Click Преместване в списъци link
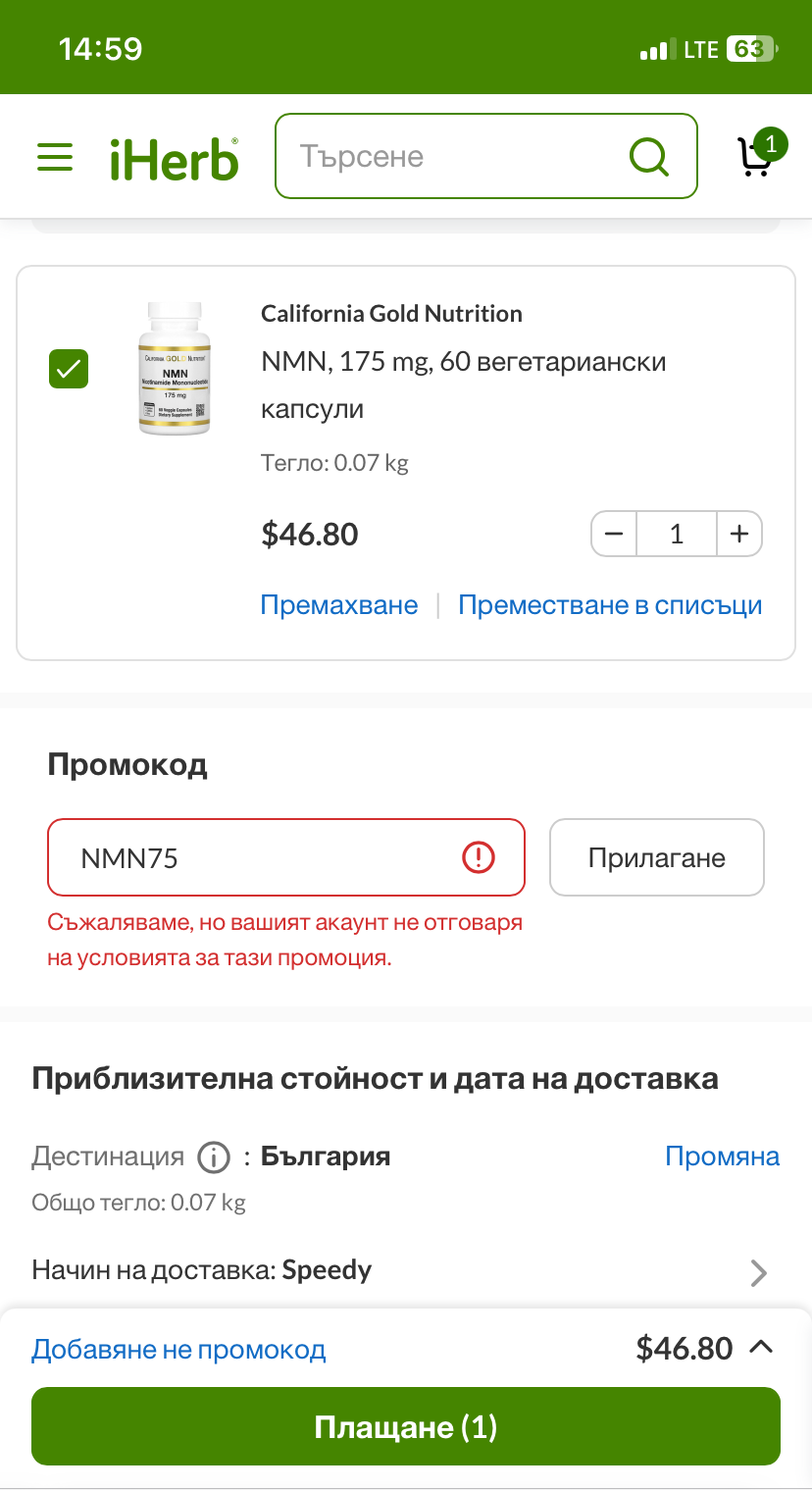 click(610, 605)
